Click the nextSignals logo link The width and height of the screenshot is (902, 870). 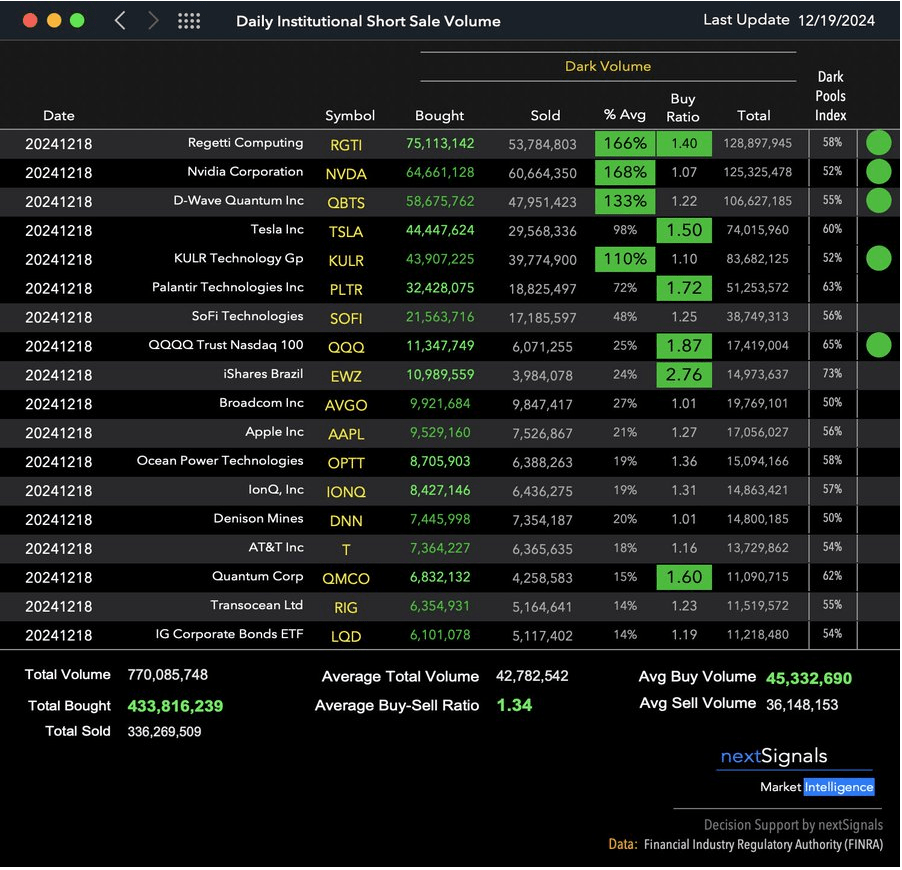773,756
